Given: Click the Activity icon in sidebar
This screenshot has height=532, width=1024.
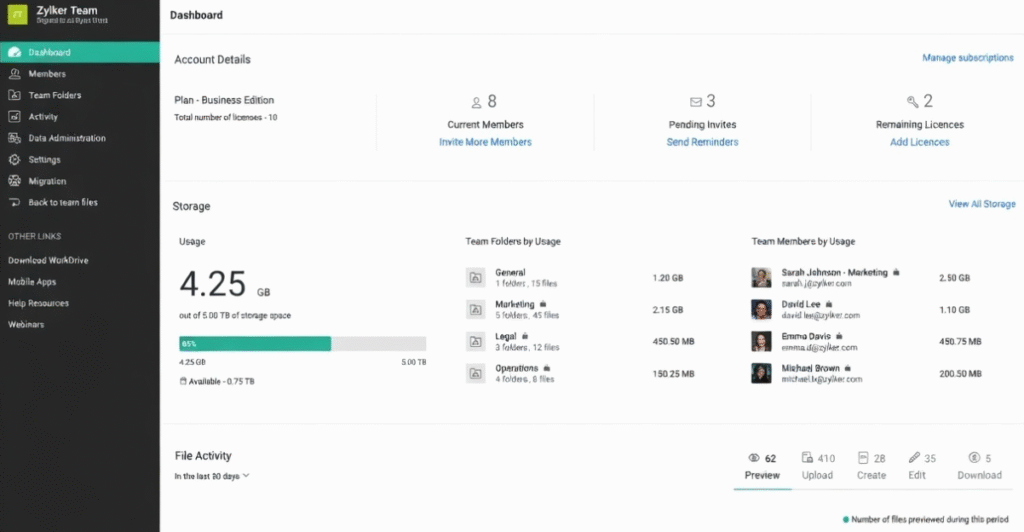Looking at the screenshot, I should (x=14, y=117).
